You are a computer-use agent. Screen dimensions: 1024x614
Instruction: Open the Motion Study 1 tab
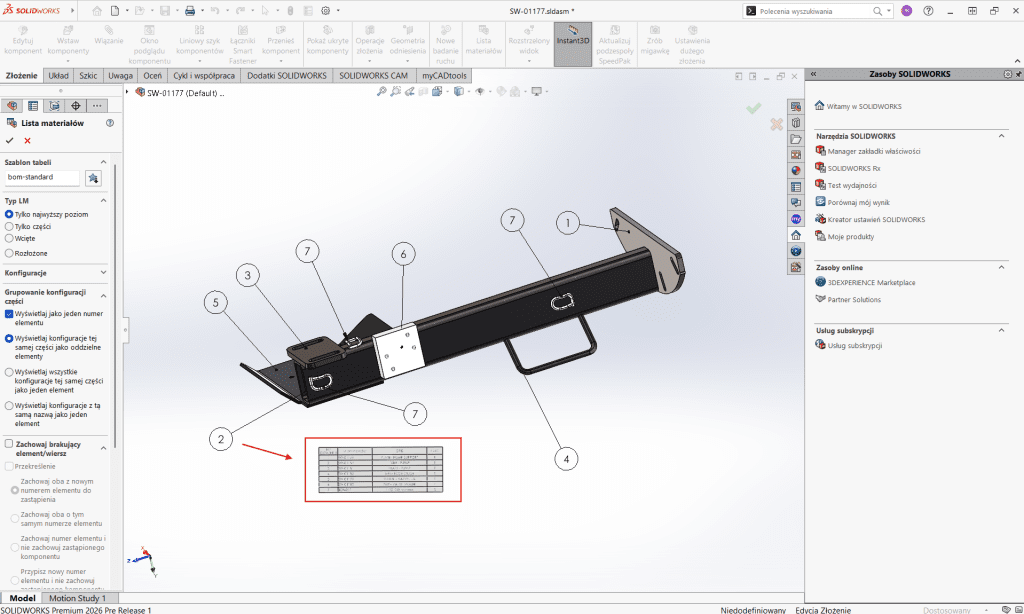pos(77,598)
